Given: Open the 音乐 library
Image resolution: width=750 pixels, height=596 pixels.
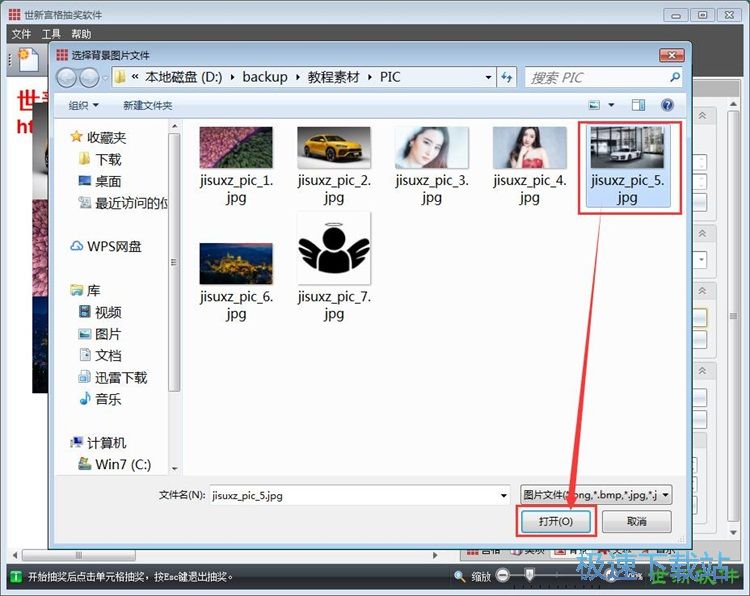Looking at the screenshot, I should [x=100, y=399].
